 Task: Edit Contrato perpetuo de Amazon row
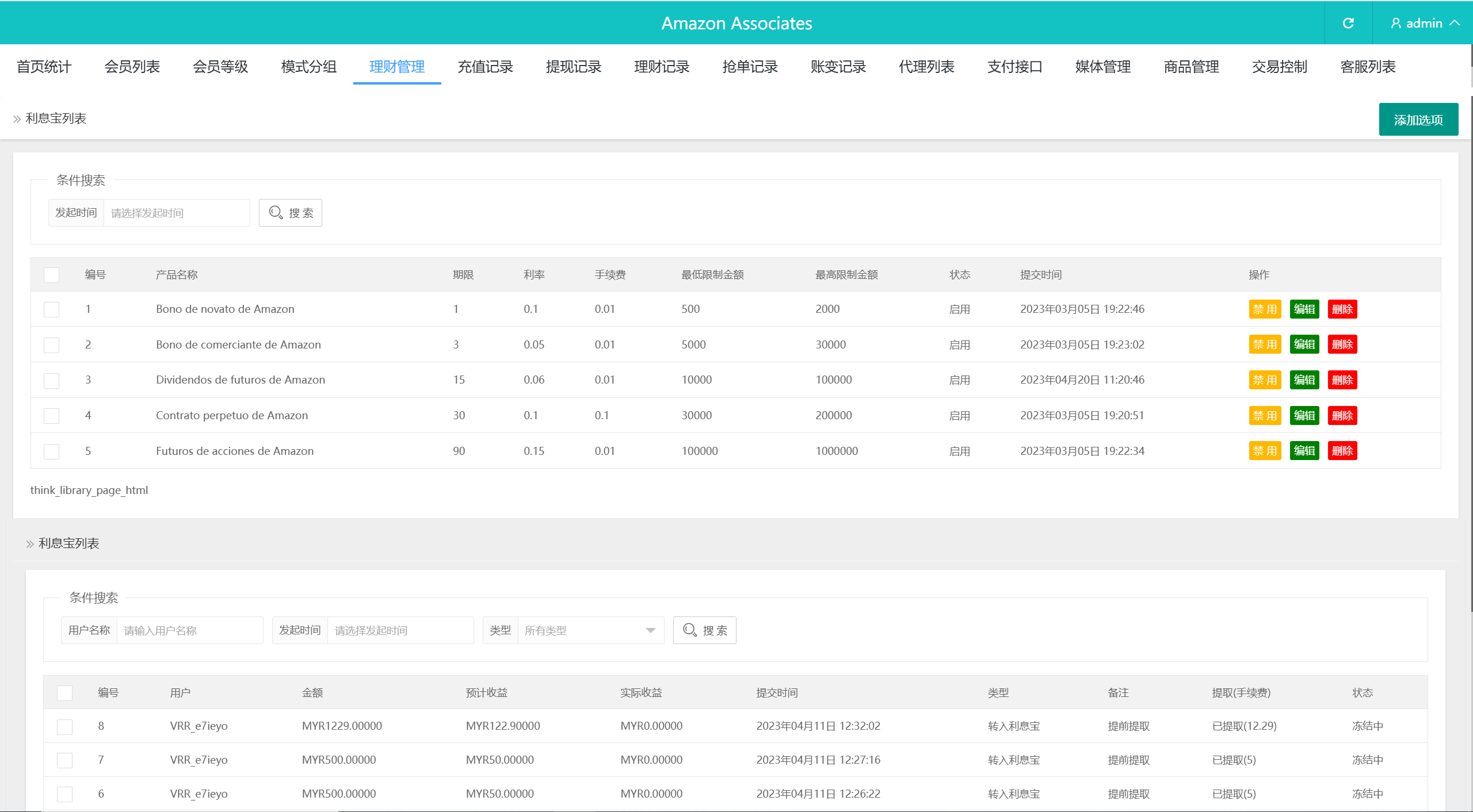(1304, 415)
